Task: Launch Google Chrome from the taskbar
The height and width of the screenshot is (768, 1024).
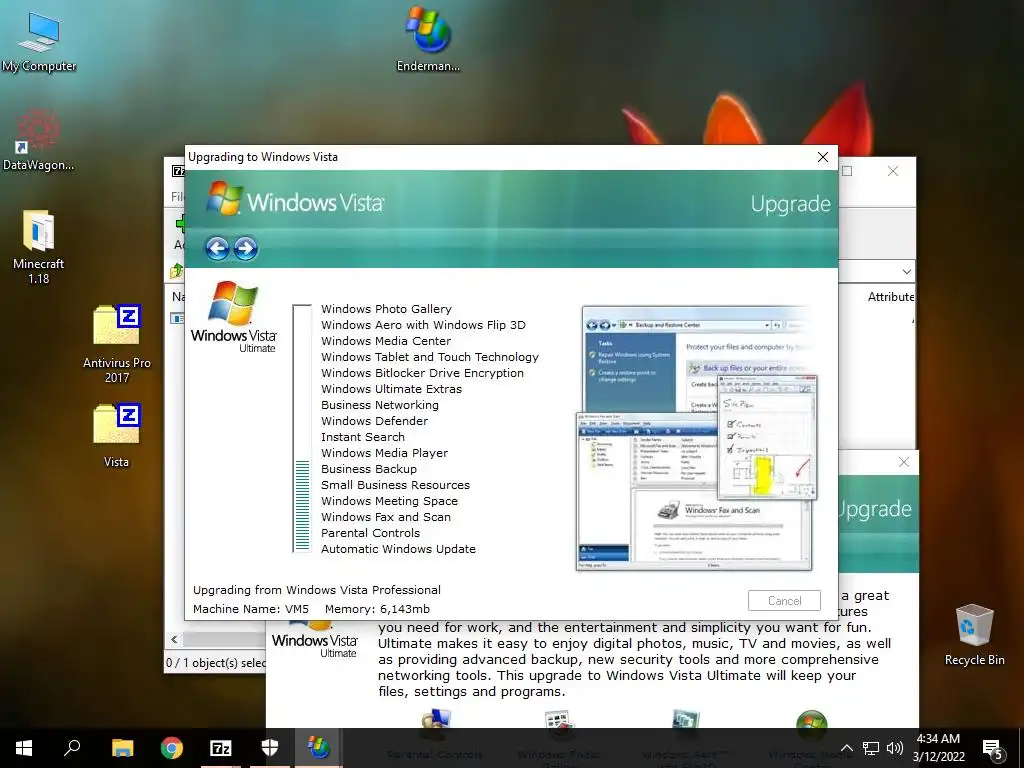Action: [172, 748]
